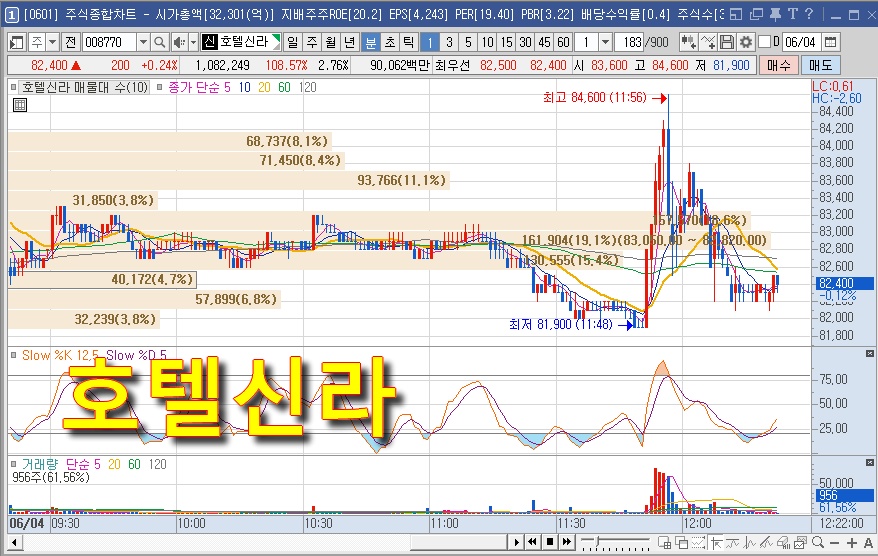Image resolution: width=878 pixels, height=556 pixels.
Task: Toggle the 거래량 volume indicator checkbox
Action: pos(13,464)
